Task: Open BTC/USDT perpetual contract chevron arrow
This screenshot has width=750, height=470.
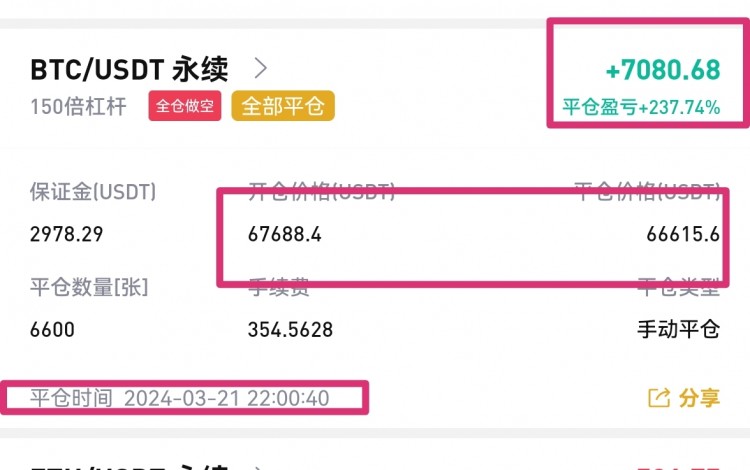Action: 261,68
